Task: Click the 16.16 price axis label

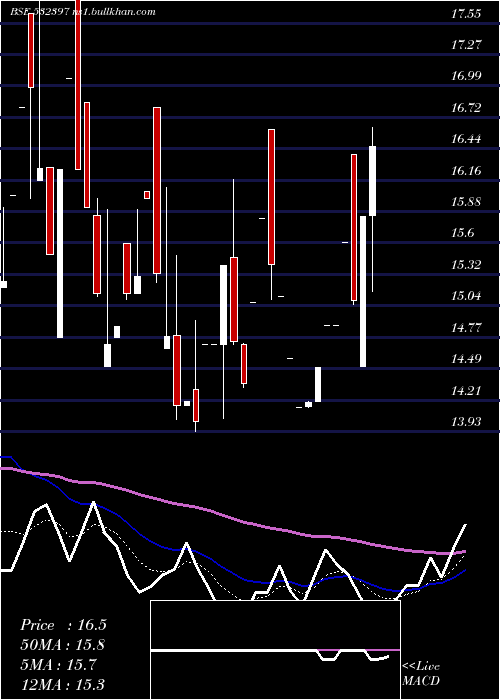Action: click(x=466, y=171)
